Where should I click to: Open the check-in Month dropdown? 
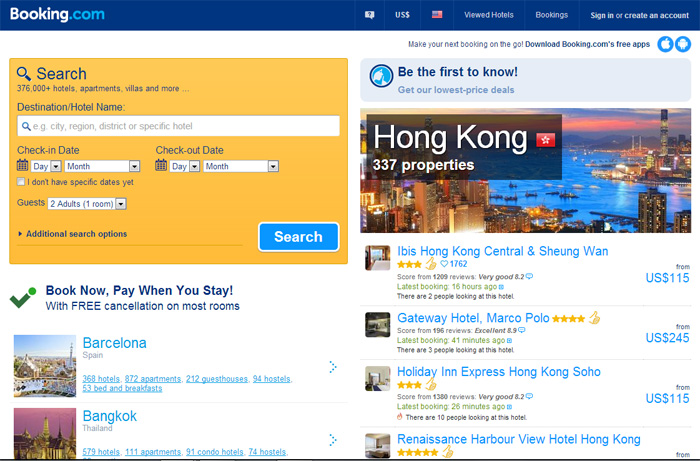pos(102,166)
